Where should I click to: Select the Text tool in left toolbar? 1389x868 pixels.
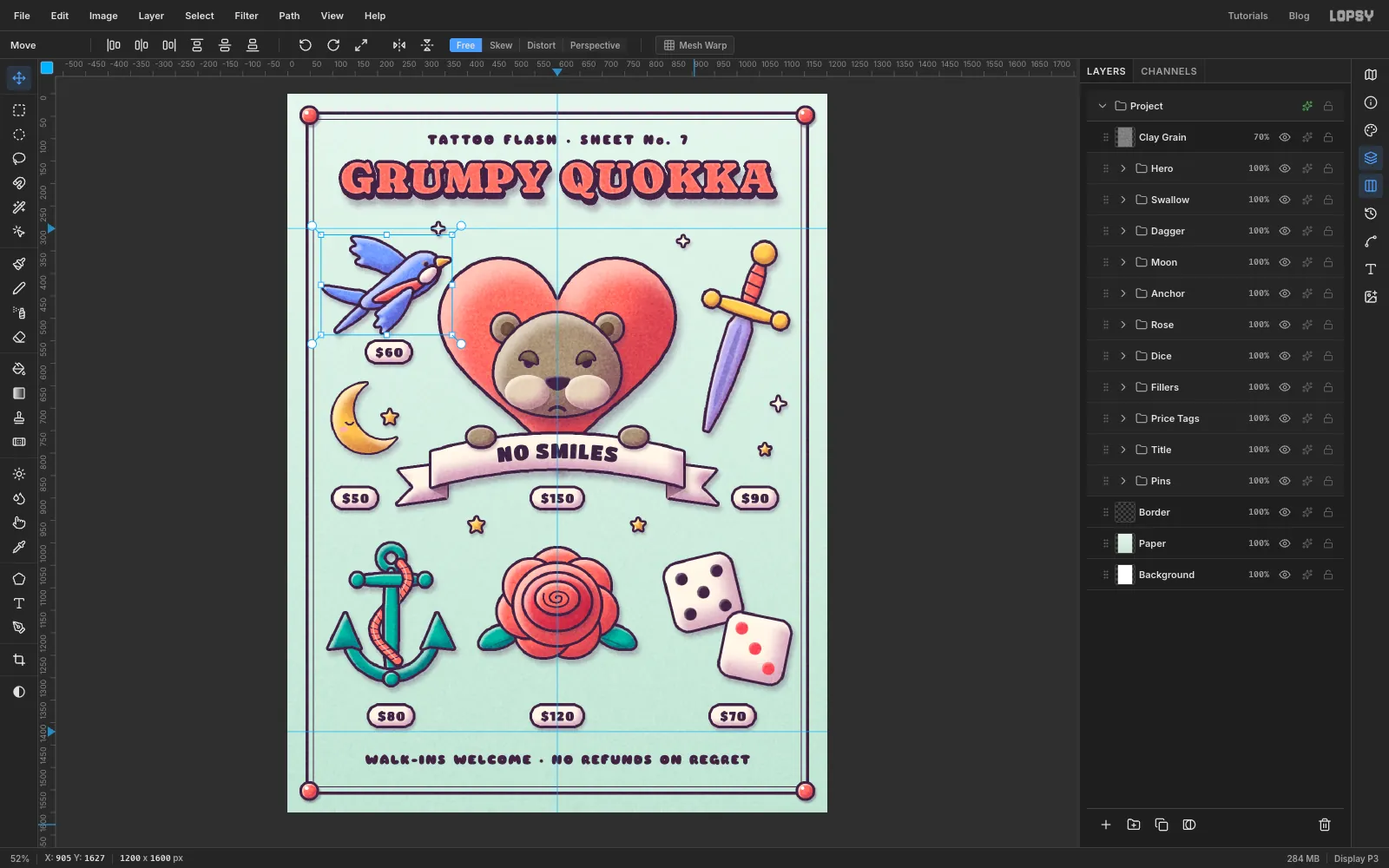[x=19, y=603]
